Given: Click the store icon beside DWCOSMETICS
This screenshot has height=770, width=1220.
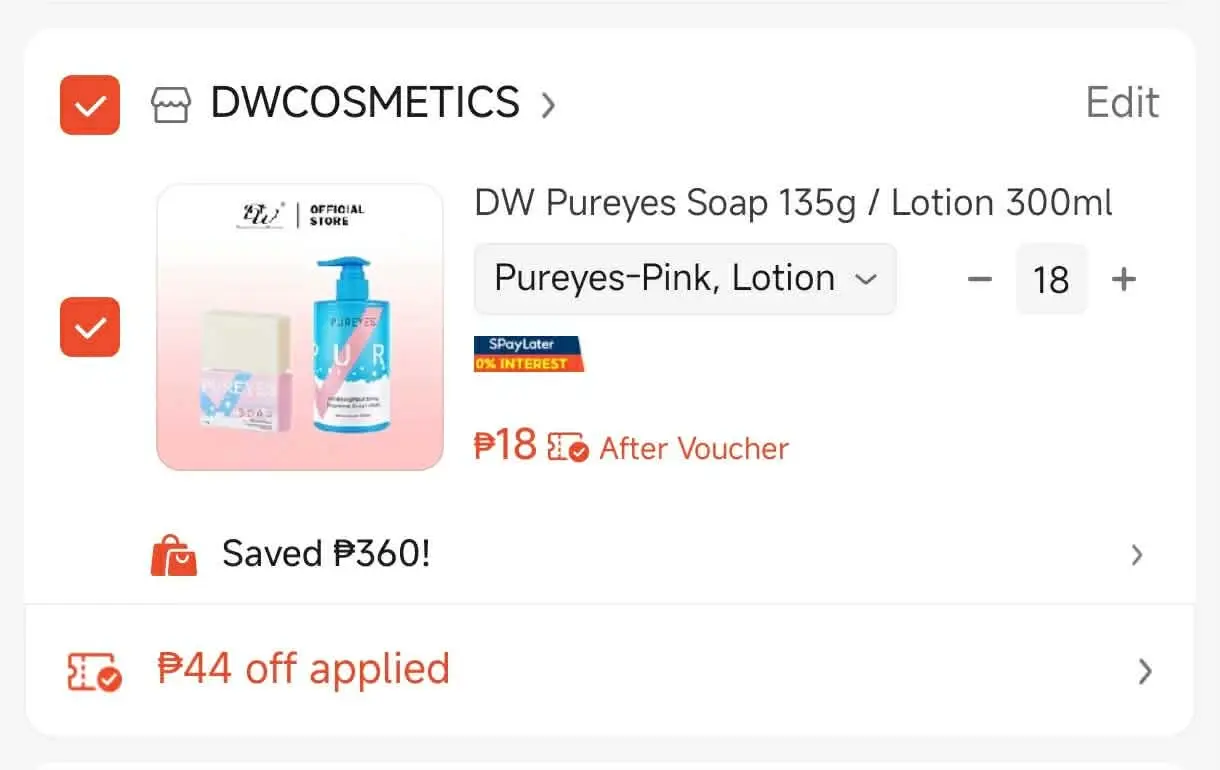Looking at the screenshot, I should click(x=171, y=104).
